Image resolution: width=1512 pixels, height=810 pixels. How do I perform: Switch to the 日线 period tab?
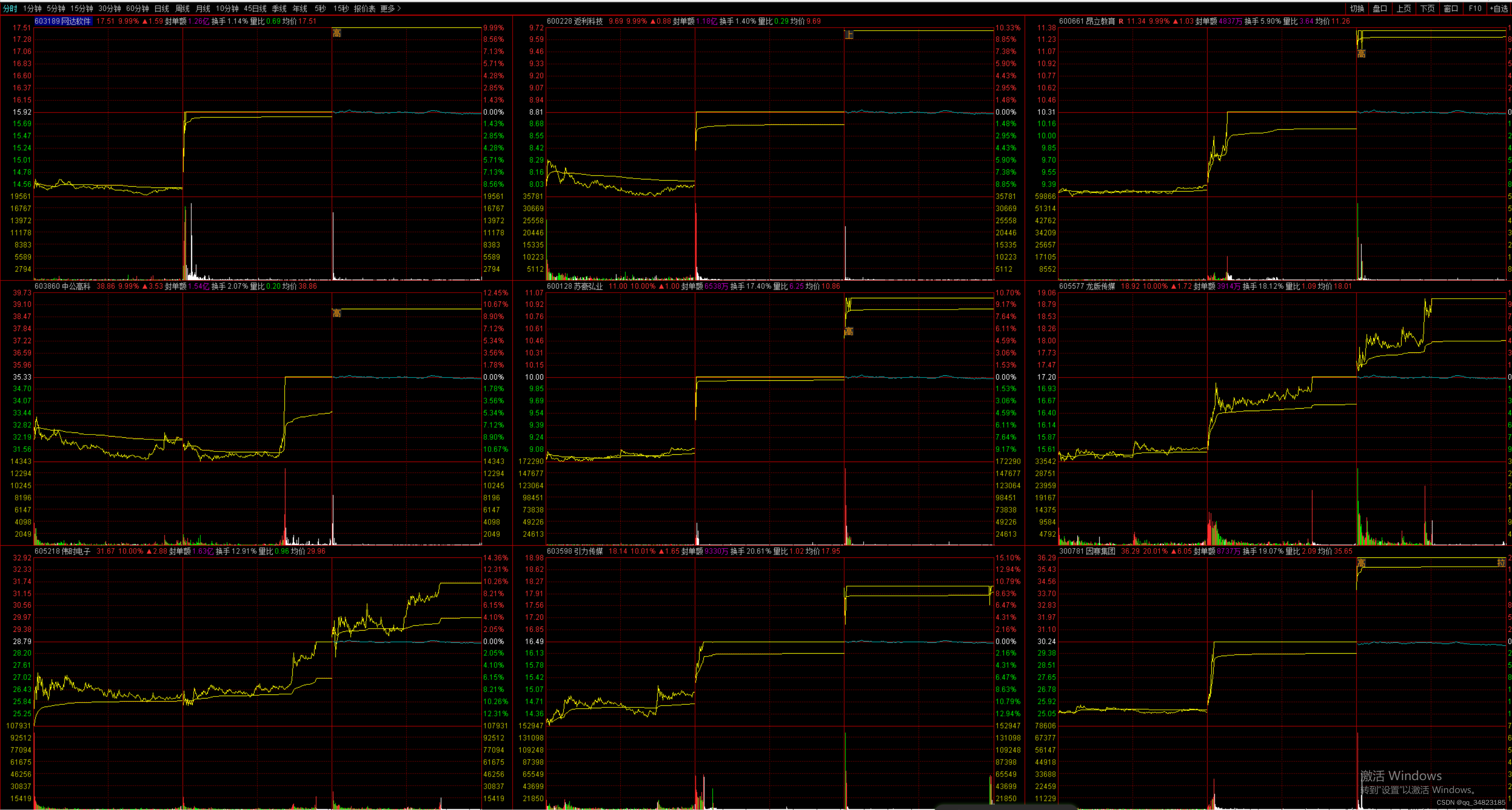[x=161, y=8]
